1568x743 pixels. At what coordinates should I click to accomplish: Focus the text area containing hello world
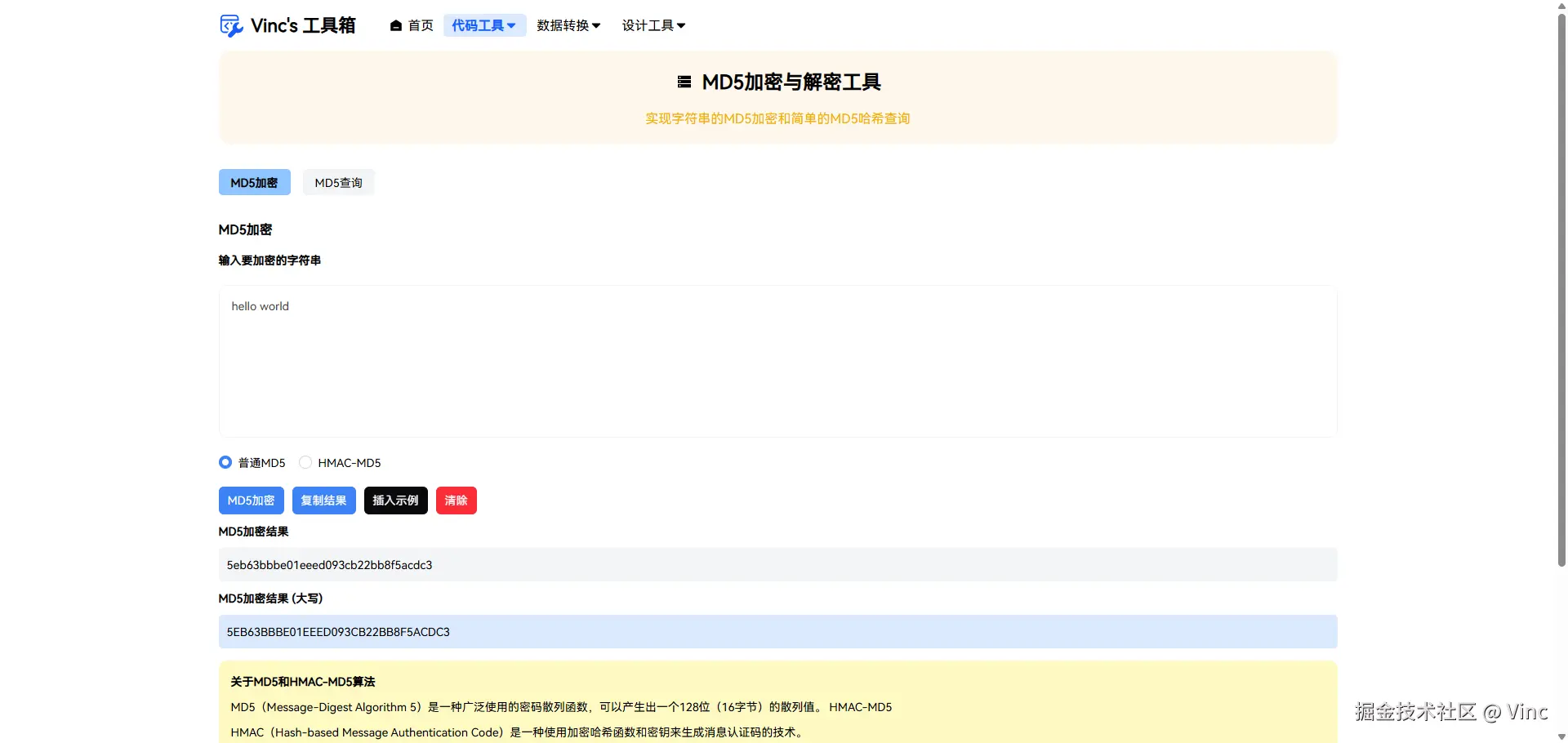click(x=777, y=361)
